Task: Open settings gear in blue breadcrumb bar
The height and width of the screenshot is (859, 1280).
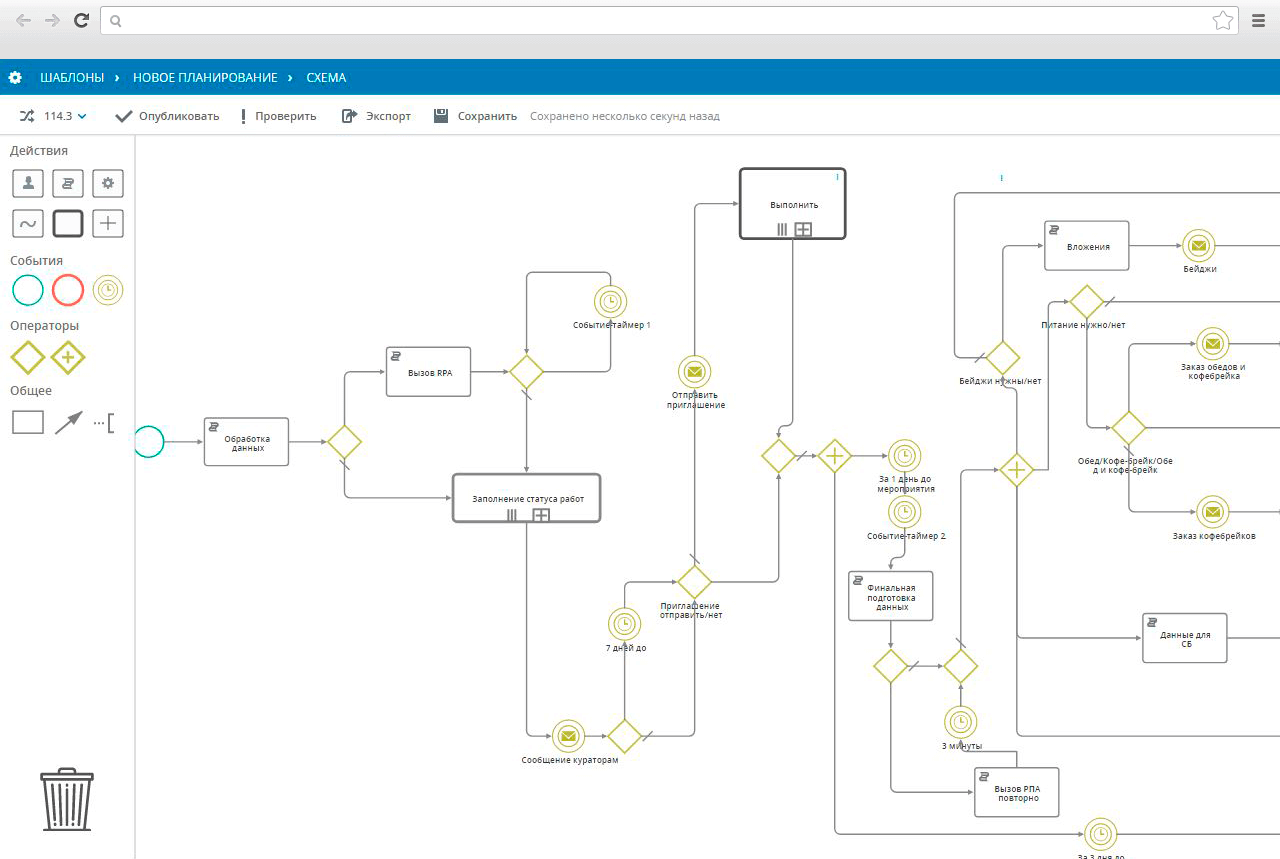Action: (x=15, y=77)
